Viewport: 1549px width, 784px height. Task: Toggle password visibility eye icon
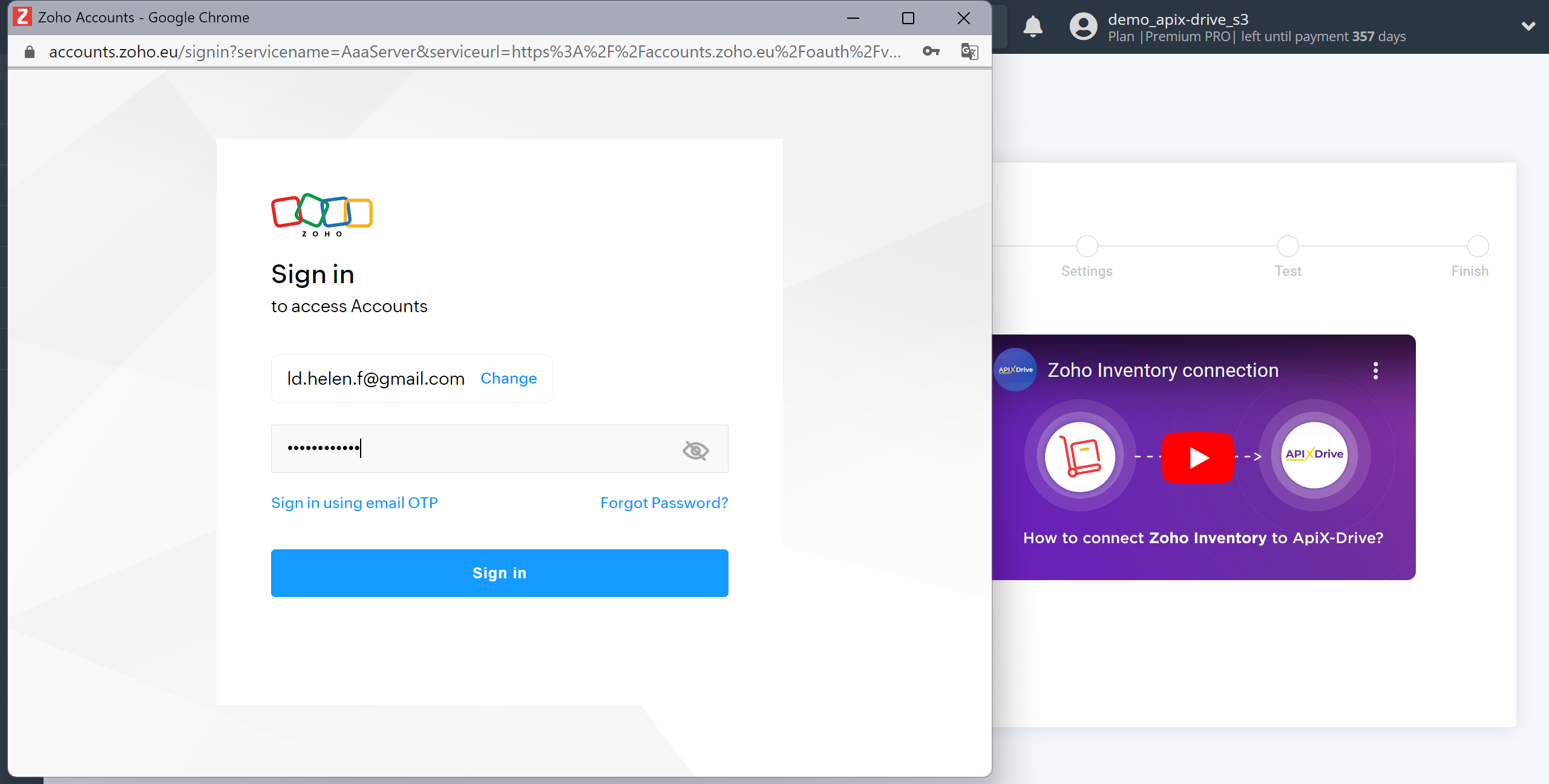point(695,450)
